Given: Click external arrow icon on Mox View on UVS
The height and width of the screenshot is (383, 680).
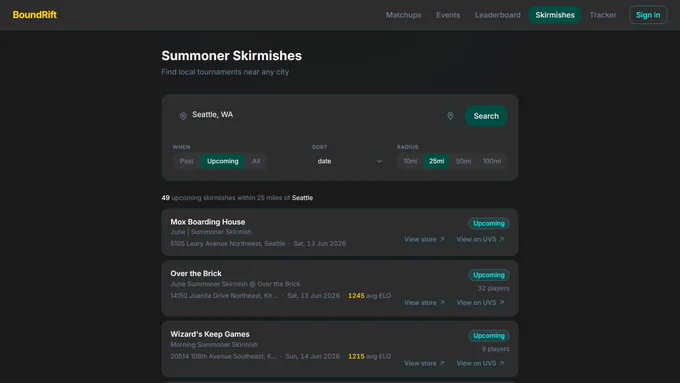Looking at the screenshot, I should pyautogui.click(x=501, y=239).
